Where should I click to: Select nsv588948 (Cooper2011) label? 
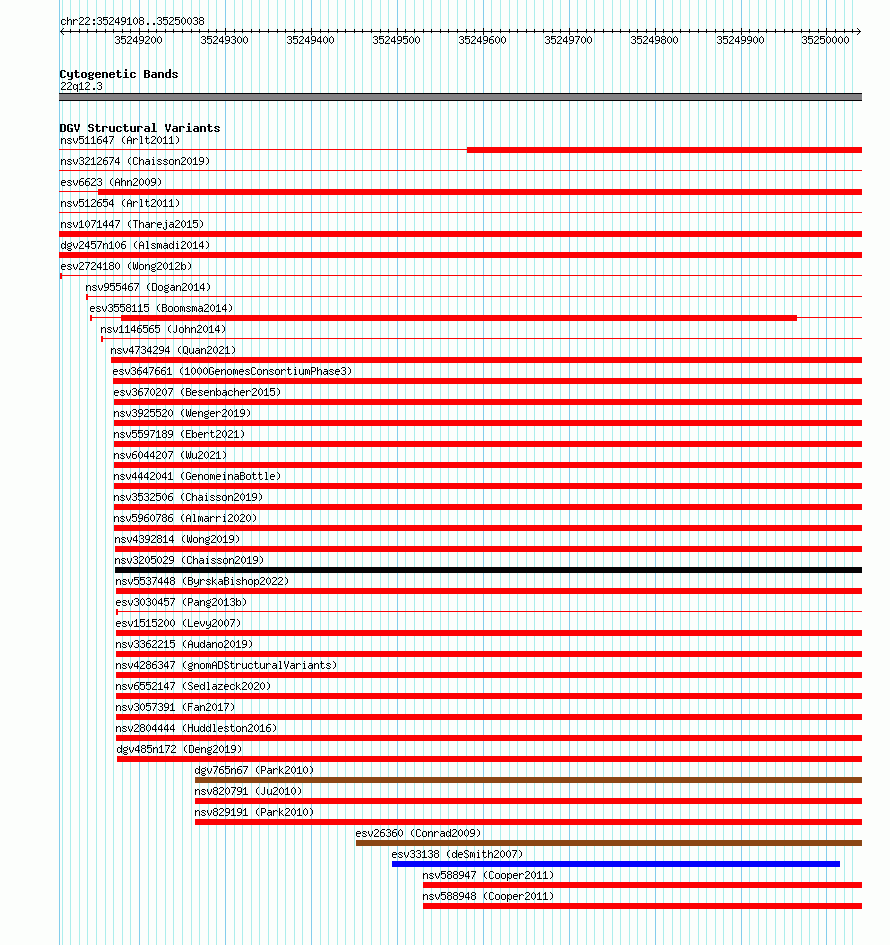click(x=488, y=897)
